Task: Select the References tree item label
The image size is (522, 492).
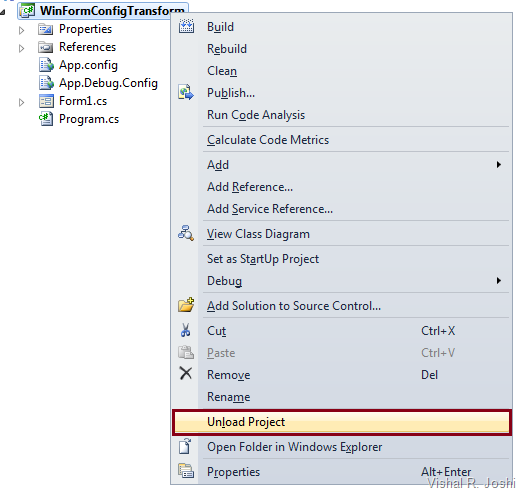Action: (87, 47)
